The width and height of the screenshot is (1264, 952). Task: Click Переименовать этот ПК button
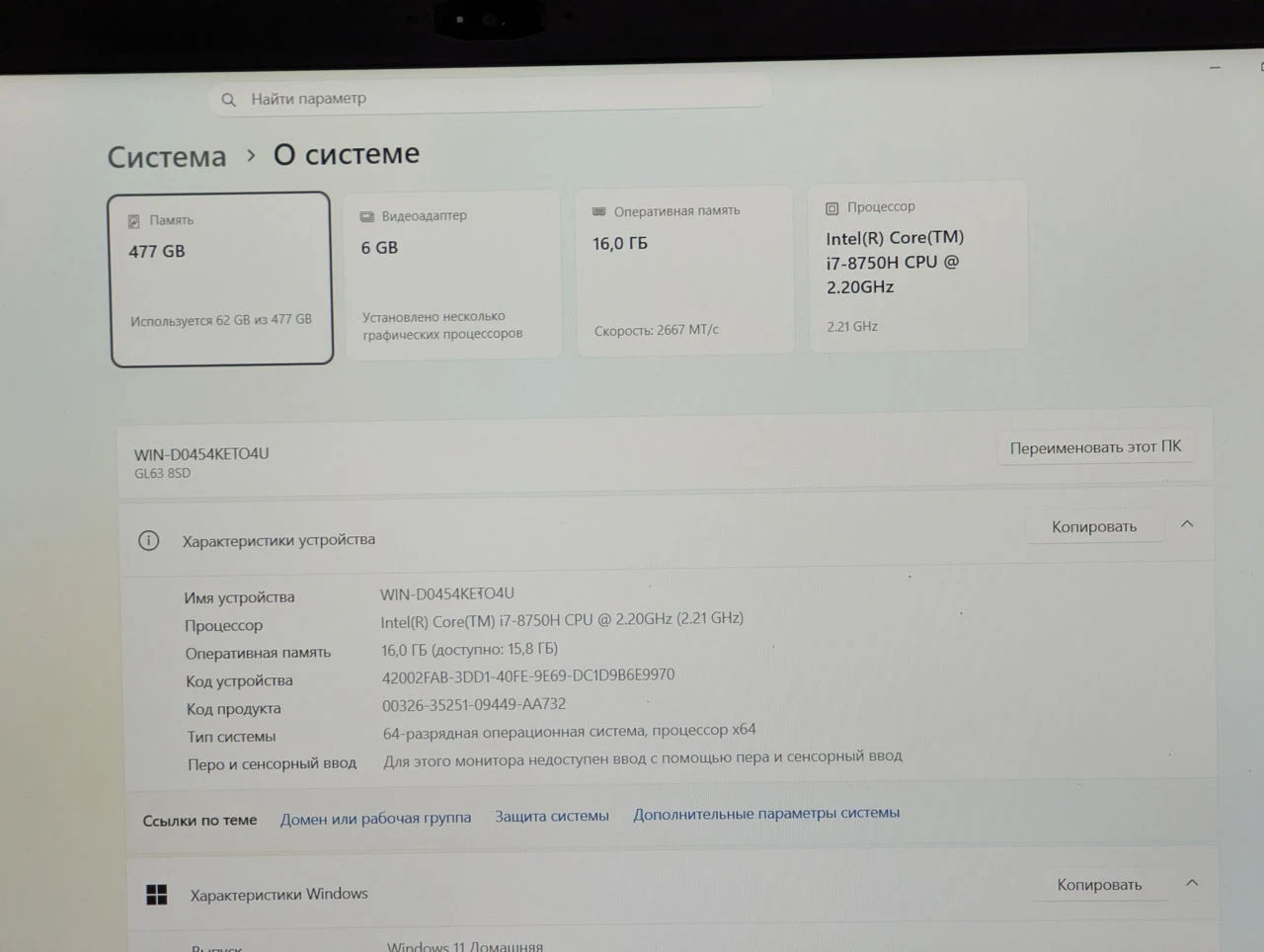(1095, 447)
